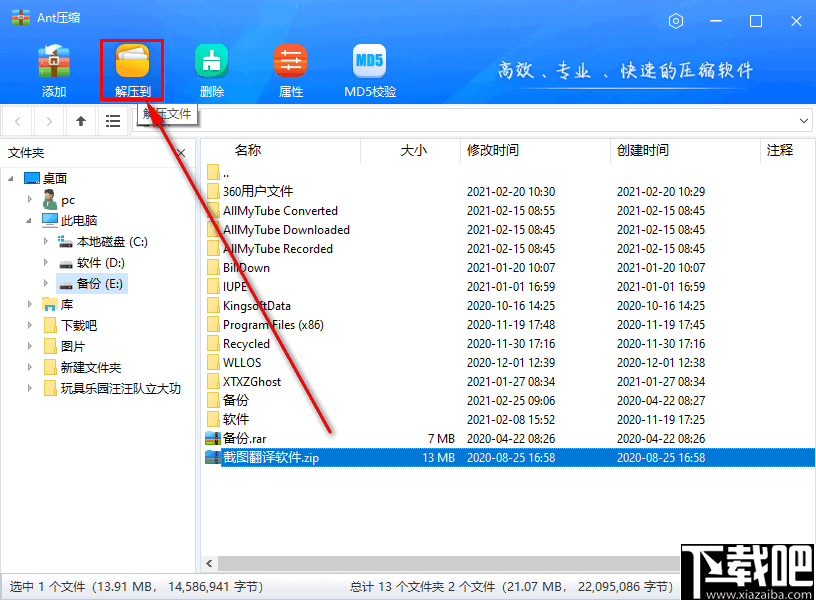Select 新建文件夹 in the folder tree

[x=82, y=367]
